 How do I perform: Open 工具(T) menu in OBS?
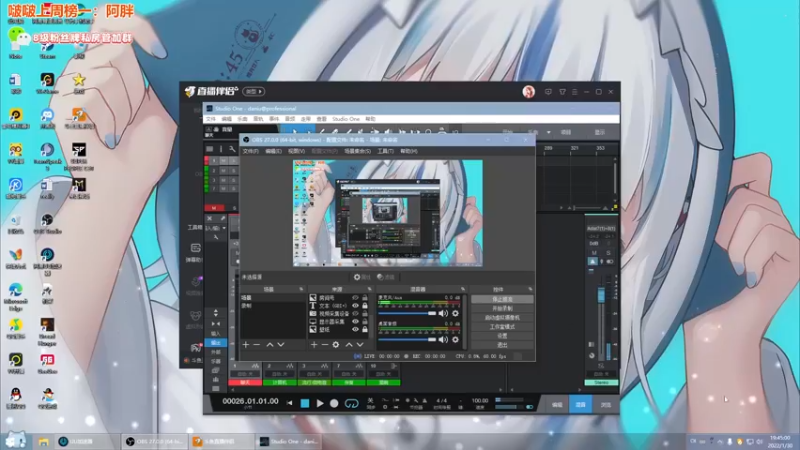coord(386,151)
